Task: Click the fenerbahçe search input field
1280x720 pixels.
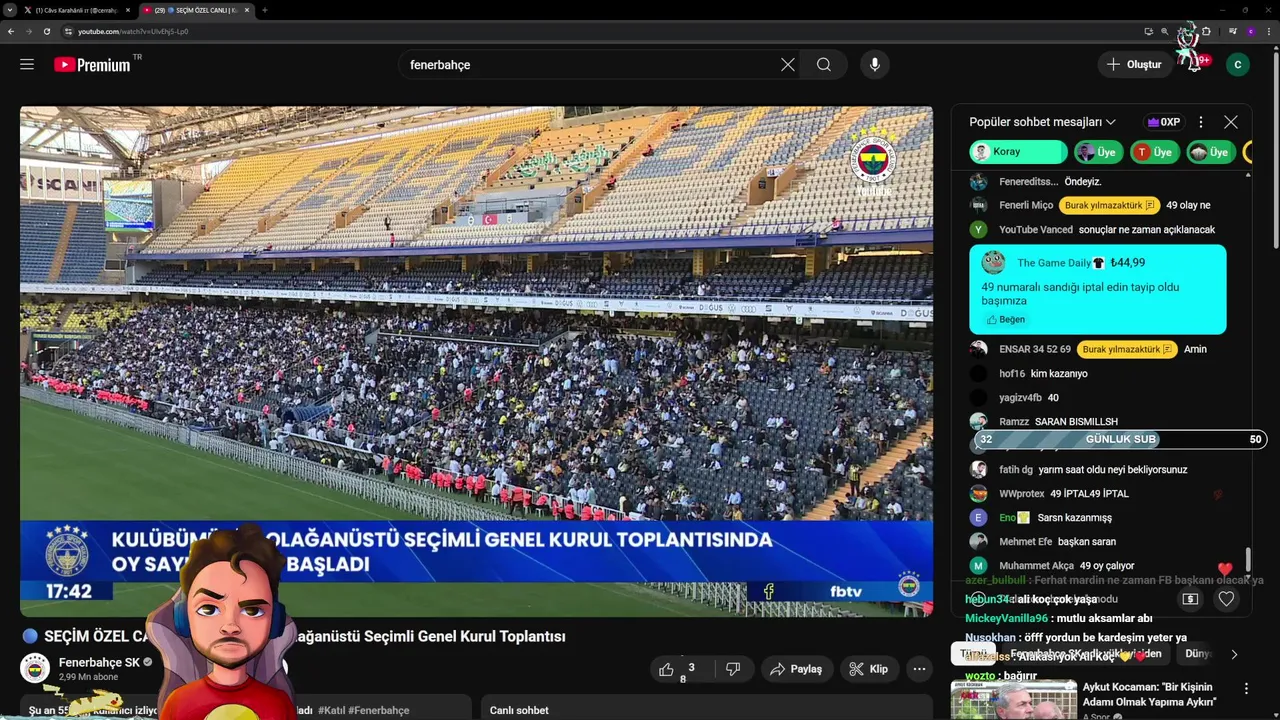Action: pos(590,64)
